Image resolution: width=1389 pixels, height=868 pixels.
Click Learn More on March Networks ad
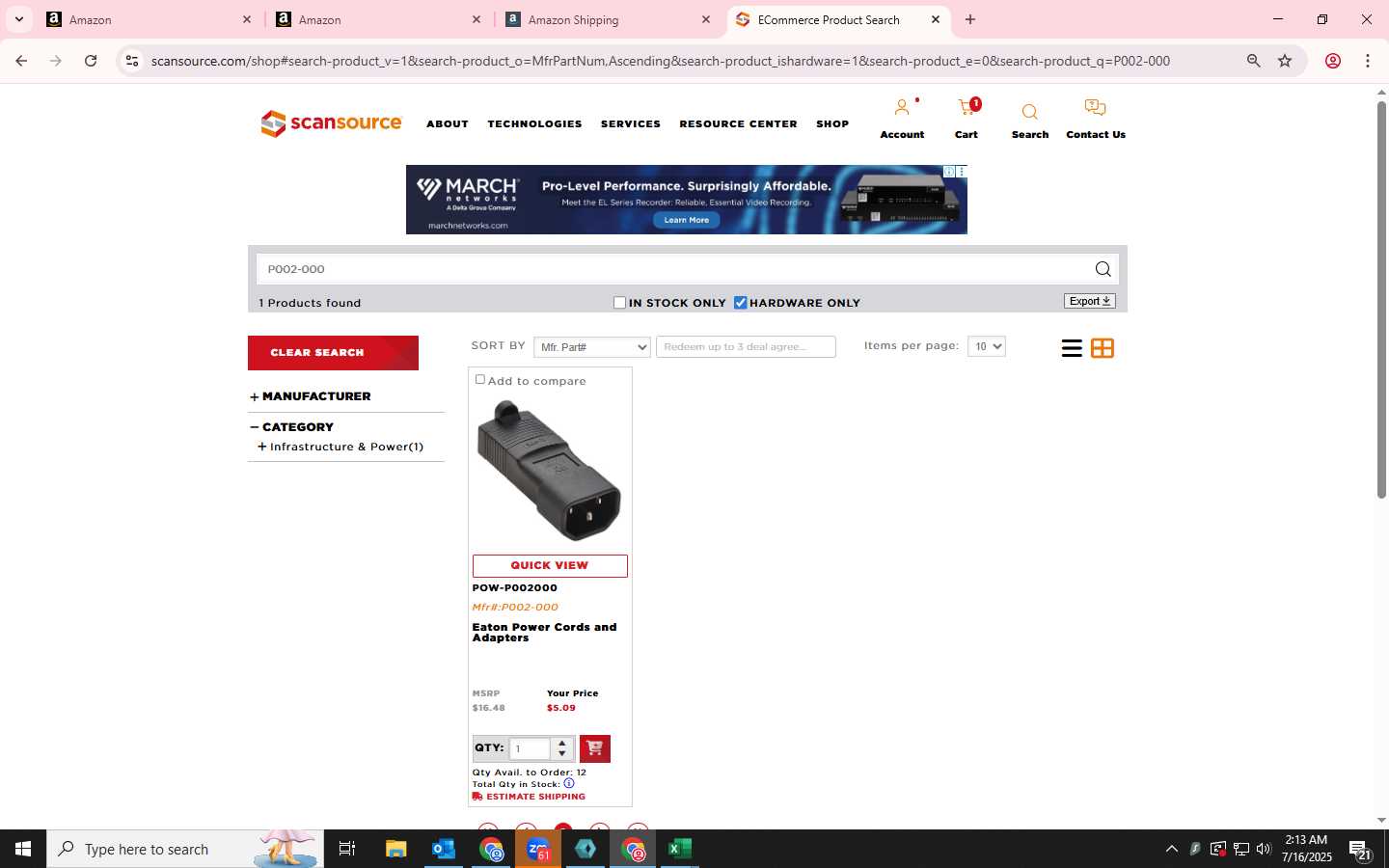[x=686, y=220]
